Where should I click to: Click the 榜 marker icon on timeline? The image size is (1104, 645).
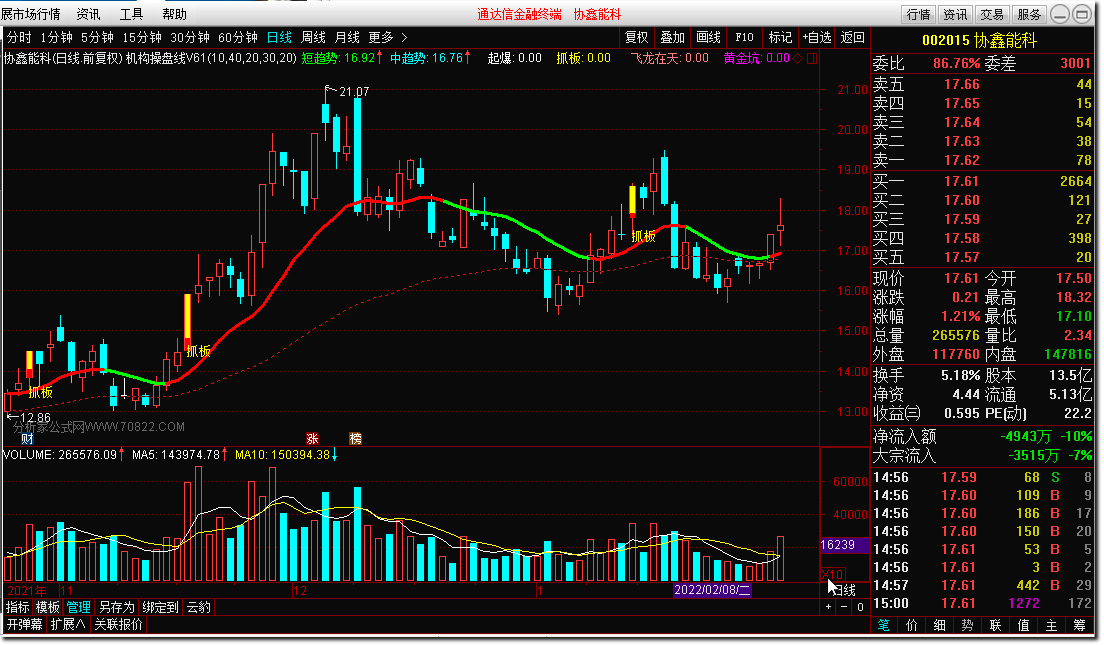point(356,439)
